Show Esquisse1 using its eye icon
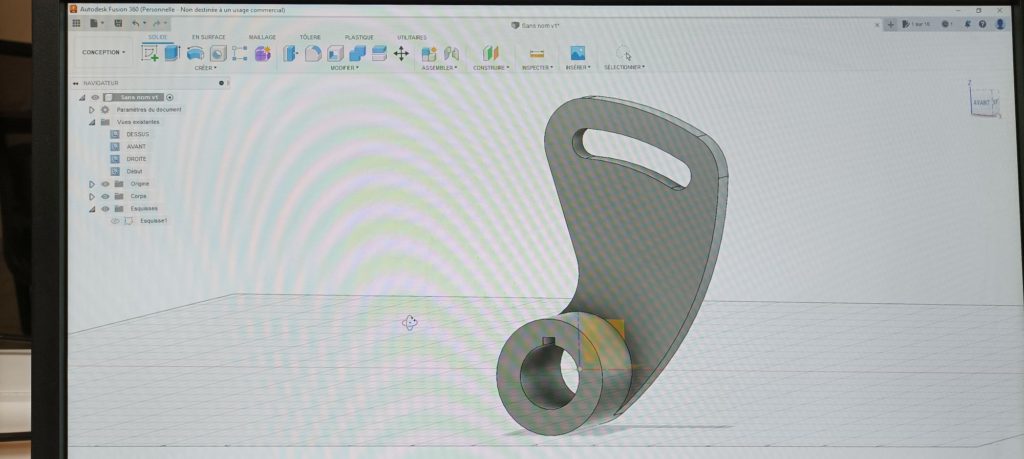Viewport: 1024px width, 459px height. [115, 221]
